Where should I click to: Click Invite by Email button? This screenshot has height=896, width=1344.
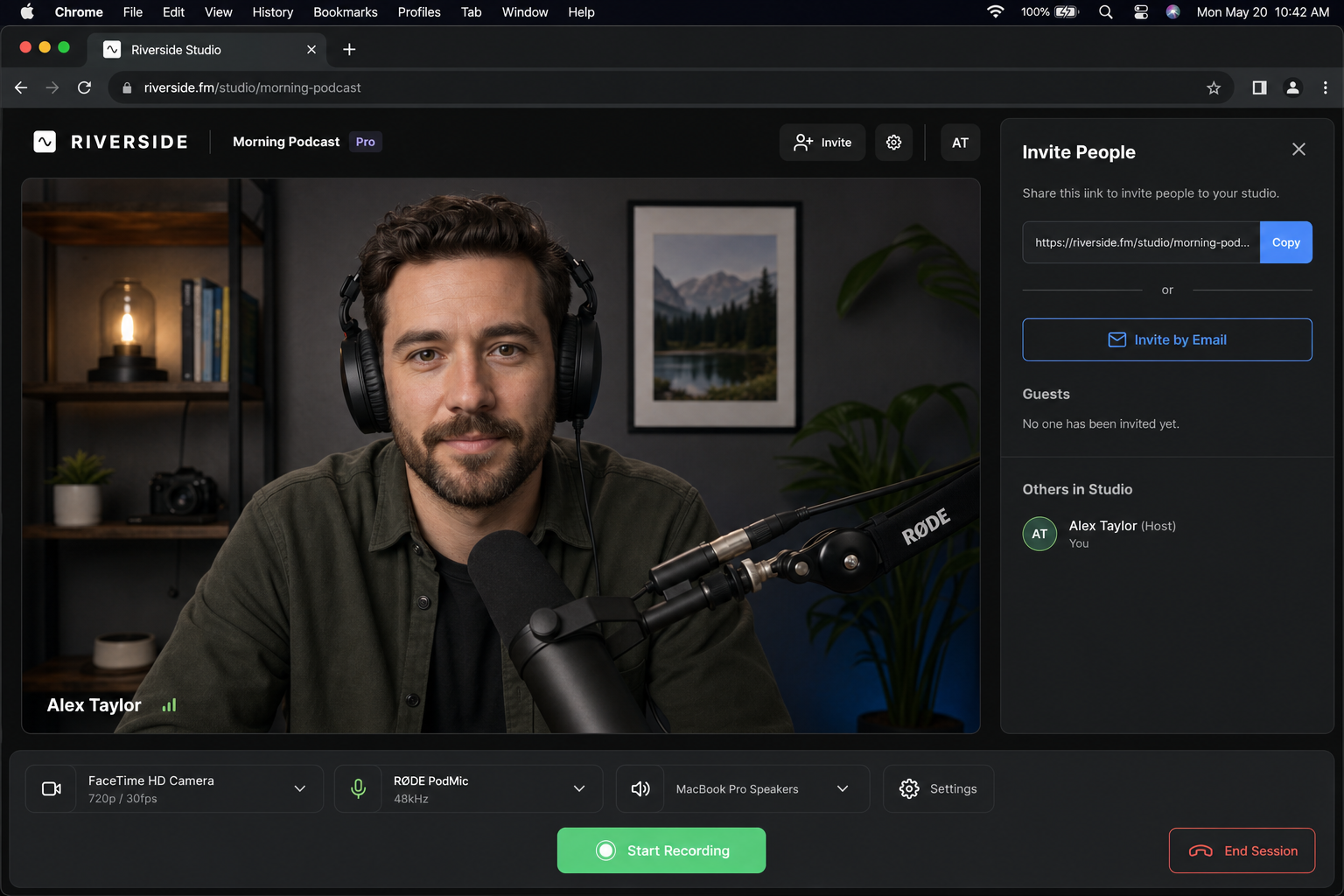click(1167, 339)
